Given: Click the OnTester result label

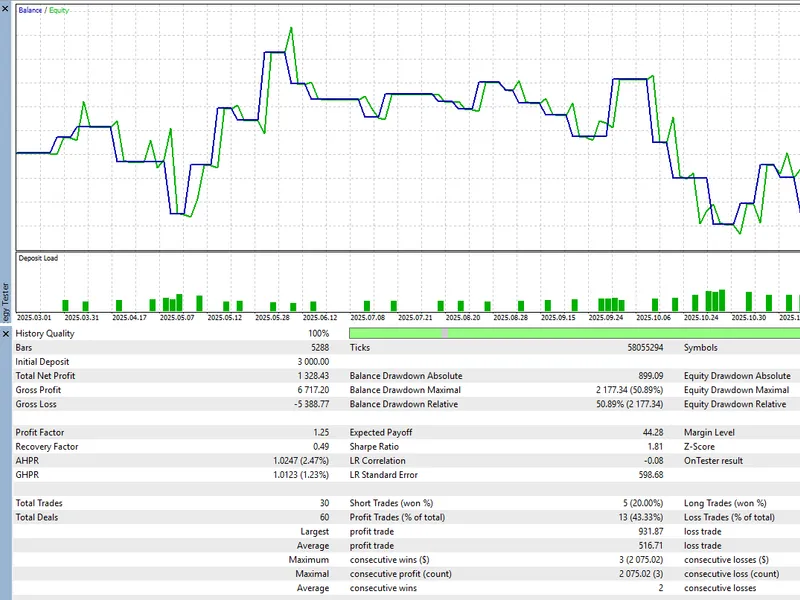Looking at the screenshot, I should coord(713,461).
